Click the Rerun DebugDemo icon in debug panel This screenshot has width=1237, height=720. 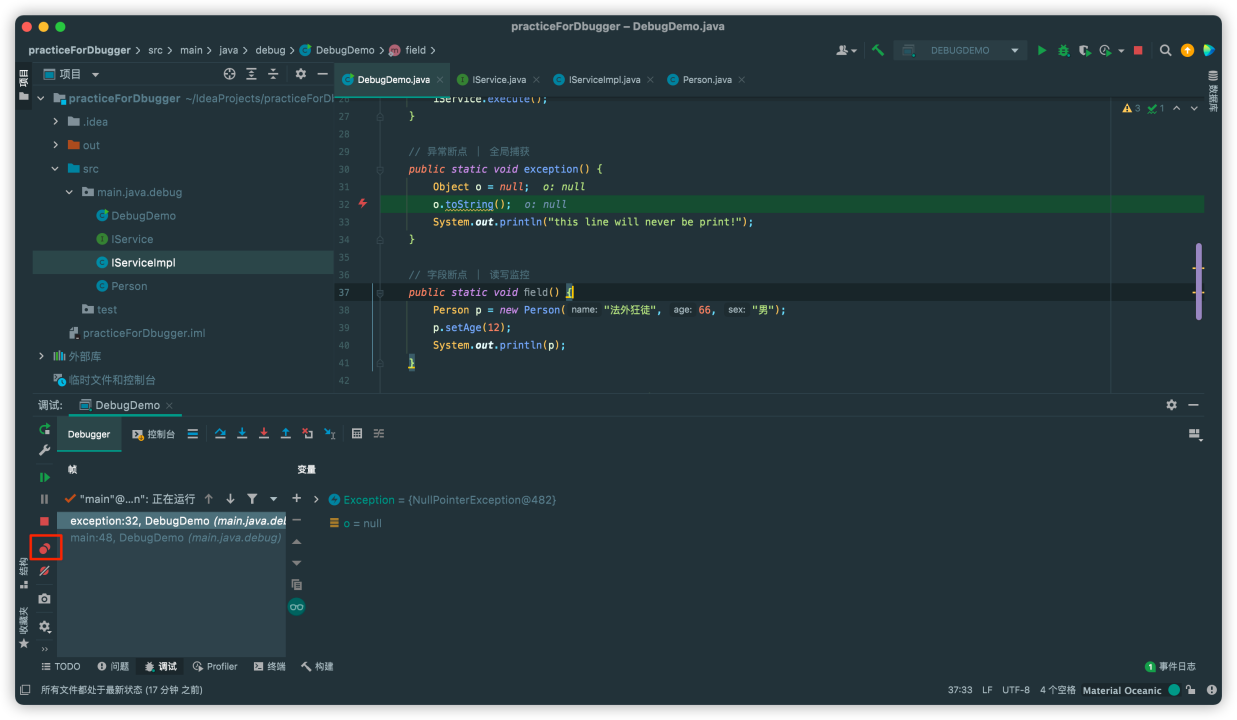44,429
